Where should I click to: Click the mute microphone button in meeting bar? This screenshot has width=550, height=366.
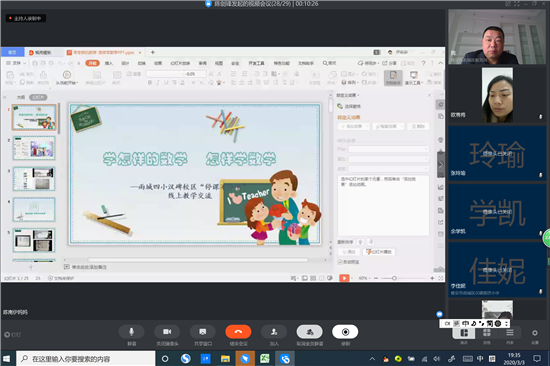click(x=131, y=332)
